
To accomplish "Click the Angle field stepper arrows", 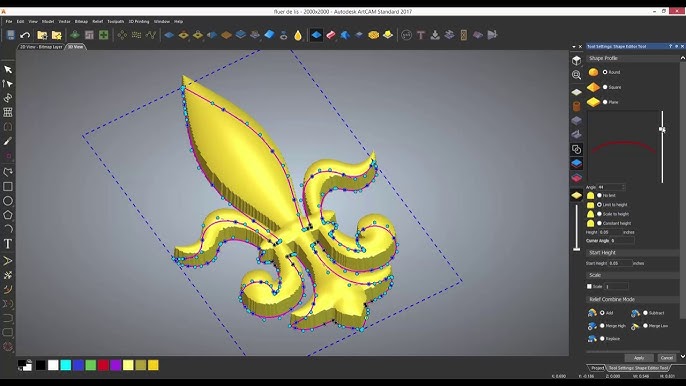I will [x=623, y=187].
